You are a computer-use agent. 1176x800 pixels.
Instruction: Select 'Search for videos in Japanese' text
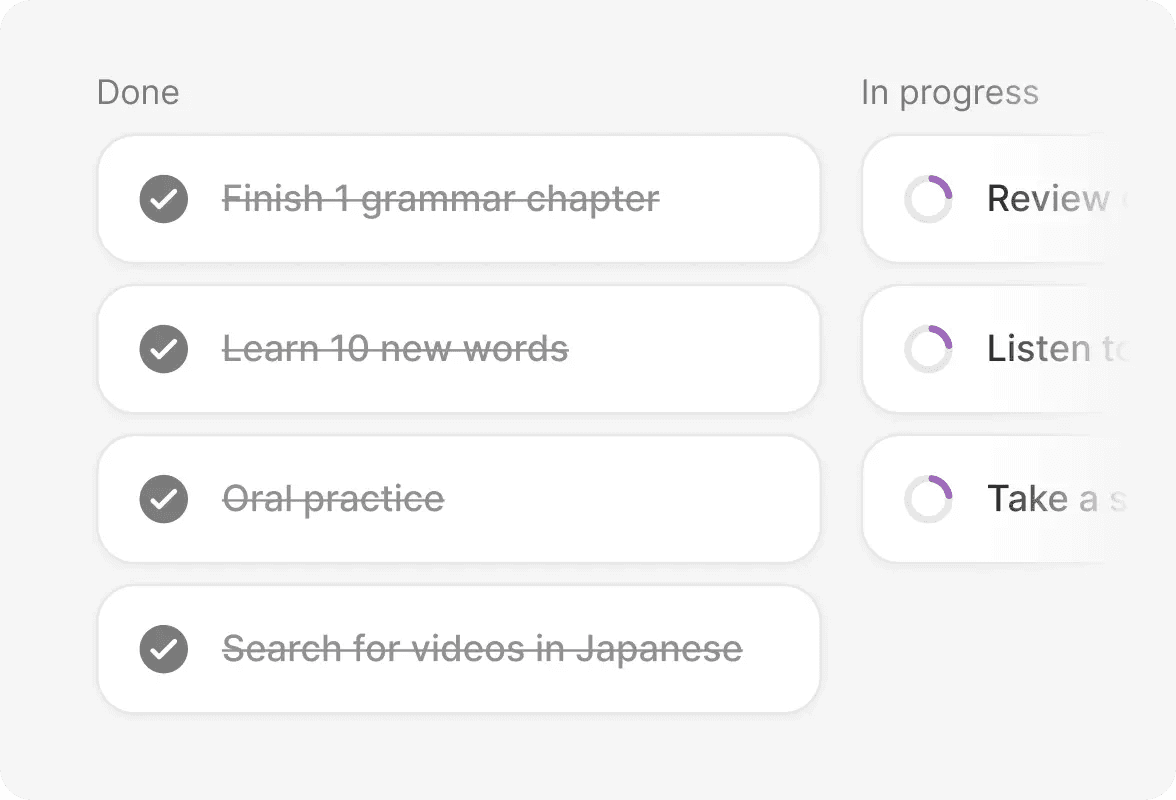tap(482, 649)
